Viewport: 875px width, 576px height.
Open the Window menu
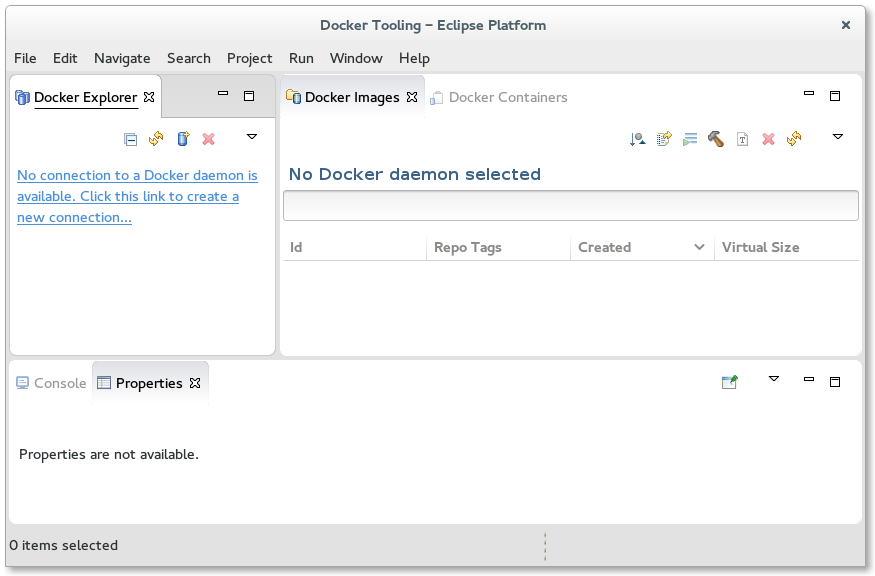point(356,58)
